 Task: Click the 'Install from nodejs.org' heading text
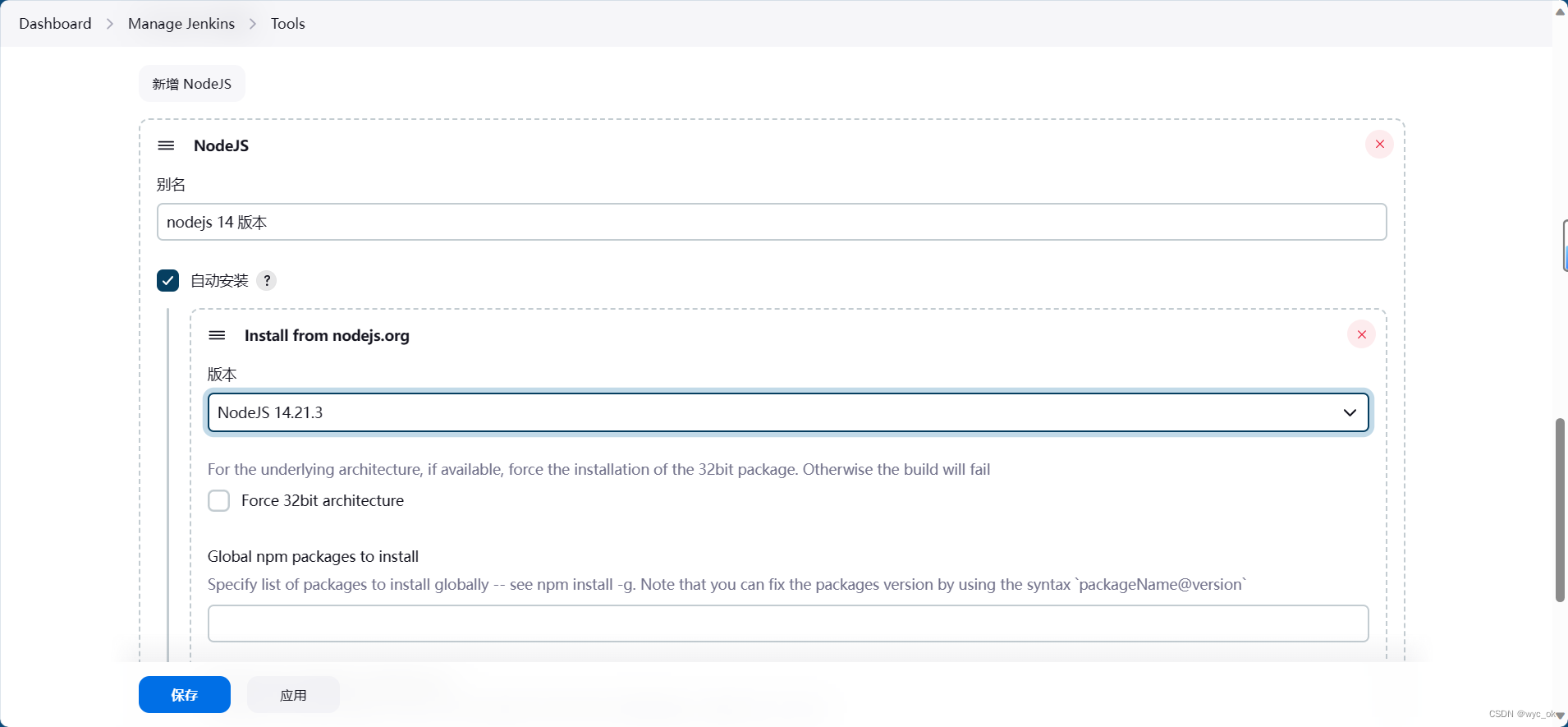click(327, 335)
